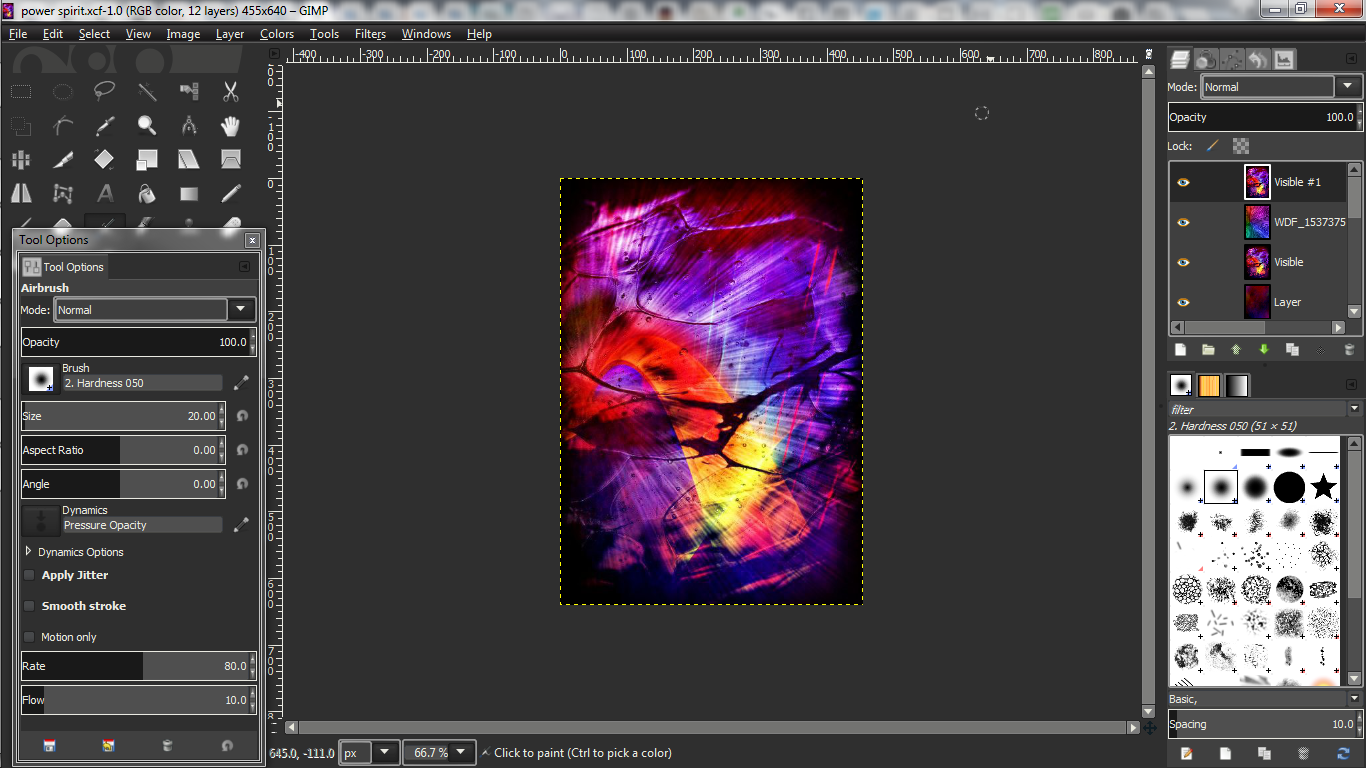Select the Flip tool
The width and height of the screenshot is (1366, 768).
point(20,193)
